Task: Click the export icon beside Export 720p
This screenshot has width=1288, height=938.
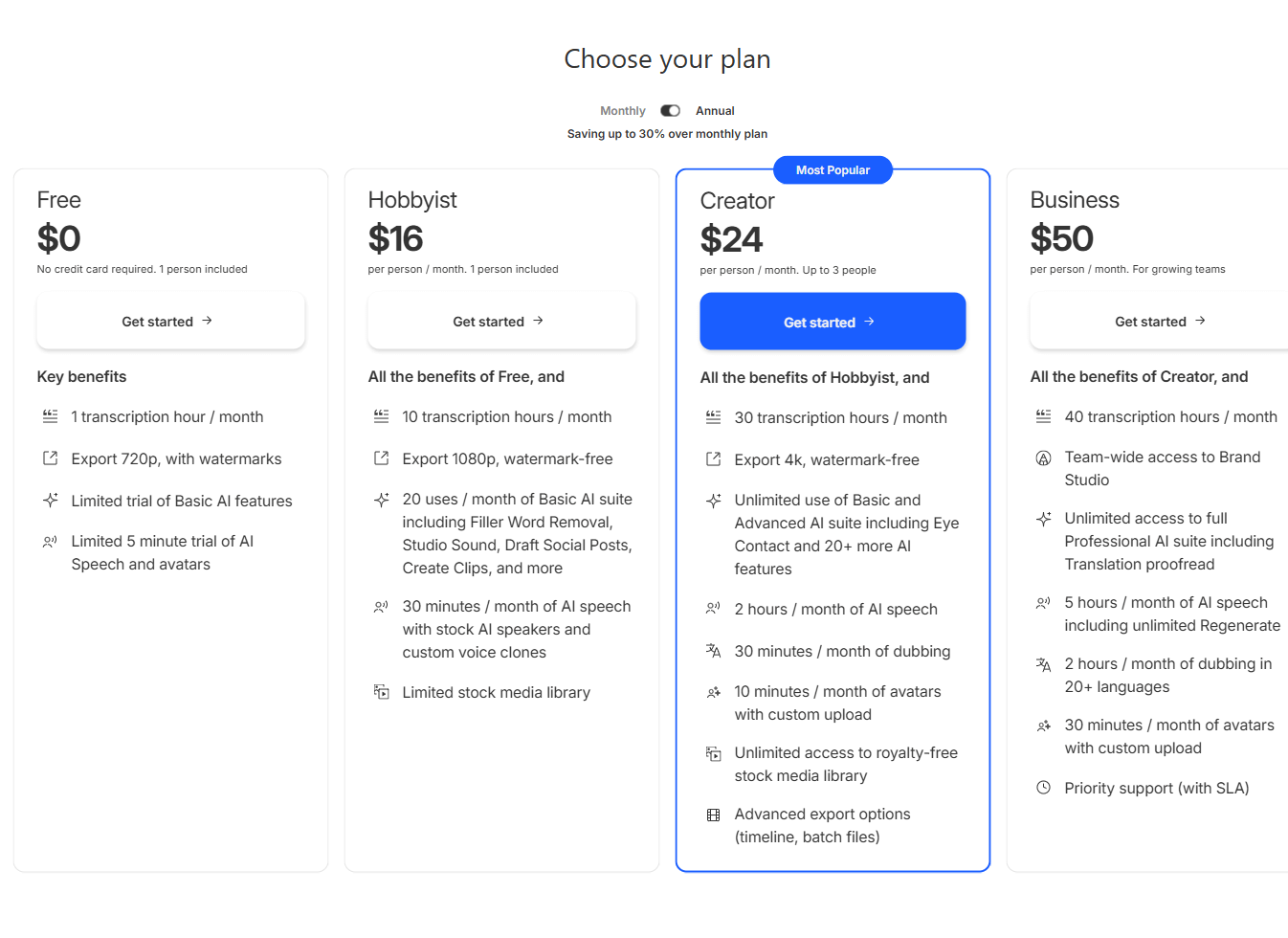Action: (50, 458)
